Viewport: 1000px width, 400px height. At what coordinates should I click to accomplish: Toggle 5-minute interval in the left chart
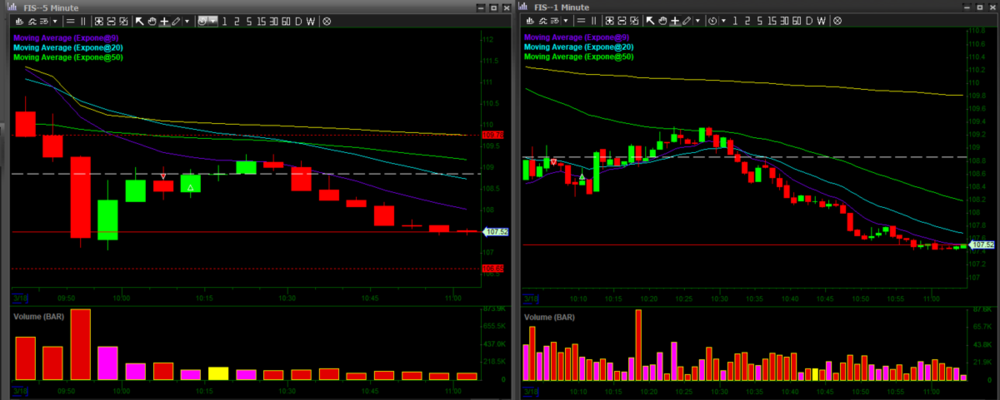[247, 21]
